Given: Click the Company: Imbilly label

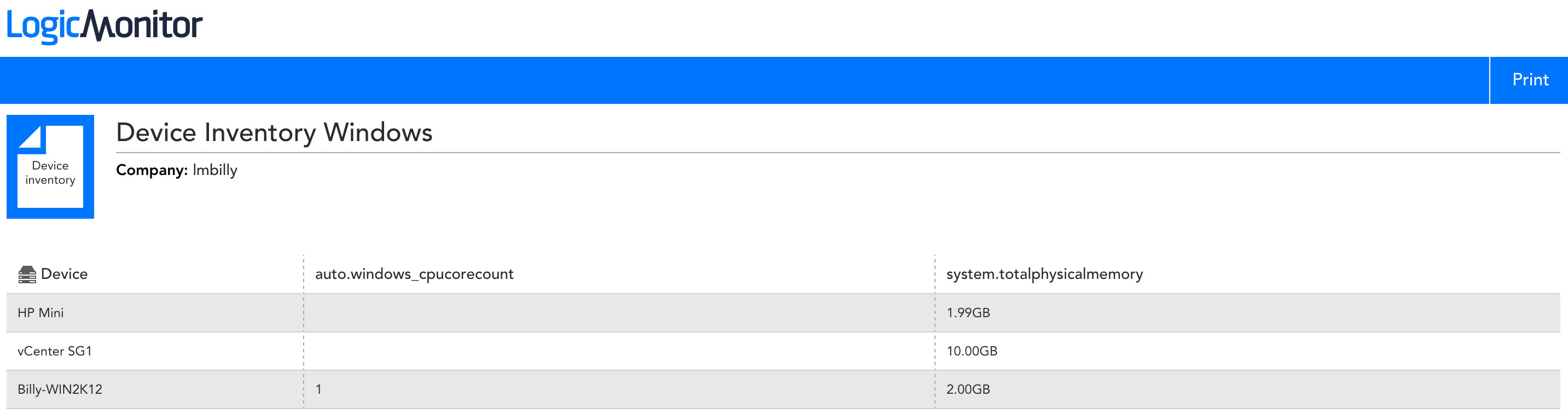Looking at the screenshot, I should pyautogui.click(x=177, y=170).
